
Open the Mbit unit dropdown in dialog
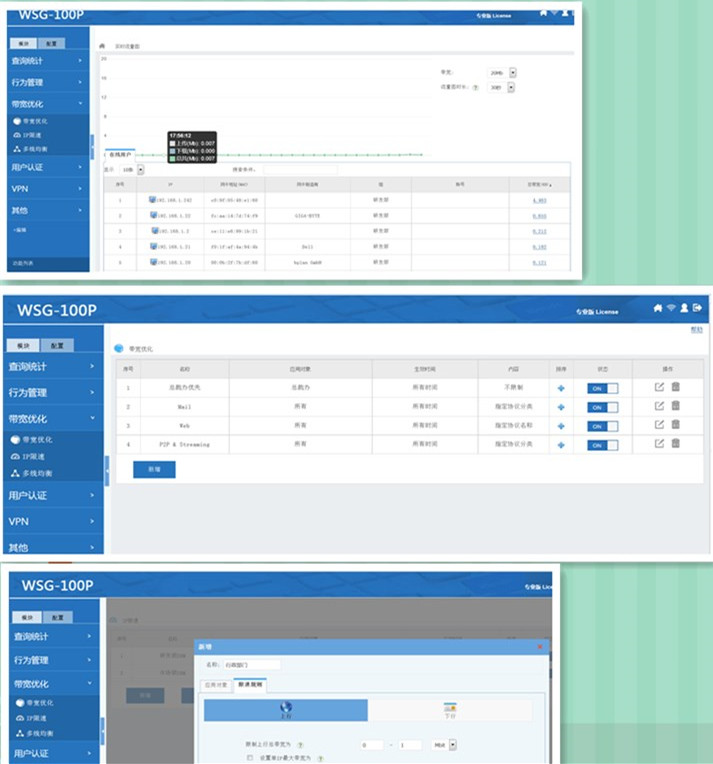(453, 744)
